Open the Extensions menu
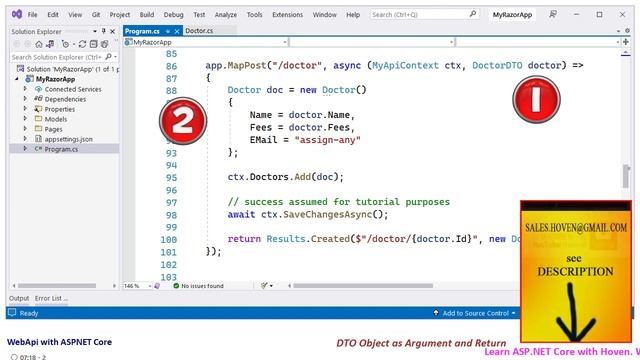The height and width of the screenshot is (360, 640). coord(288,15)
